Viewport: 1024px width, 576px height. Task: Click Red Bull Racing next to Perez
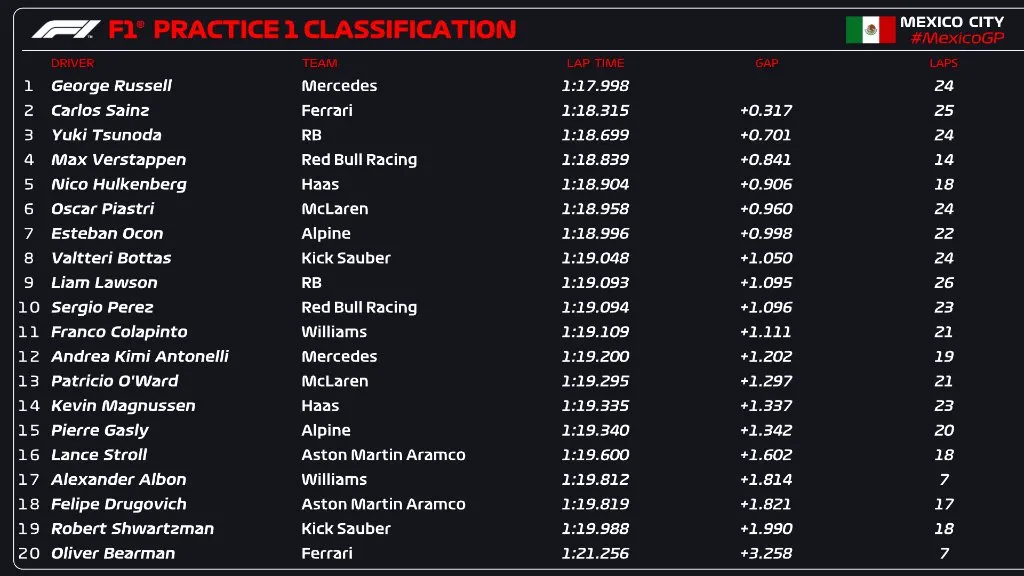[x=359, y=307]
